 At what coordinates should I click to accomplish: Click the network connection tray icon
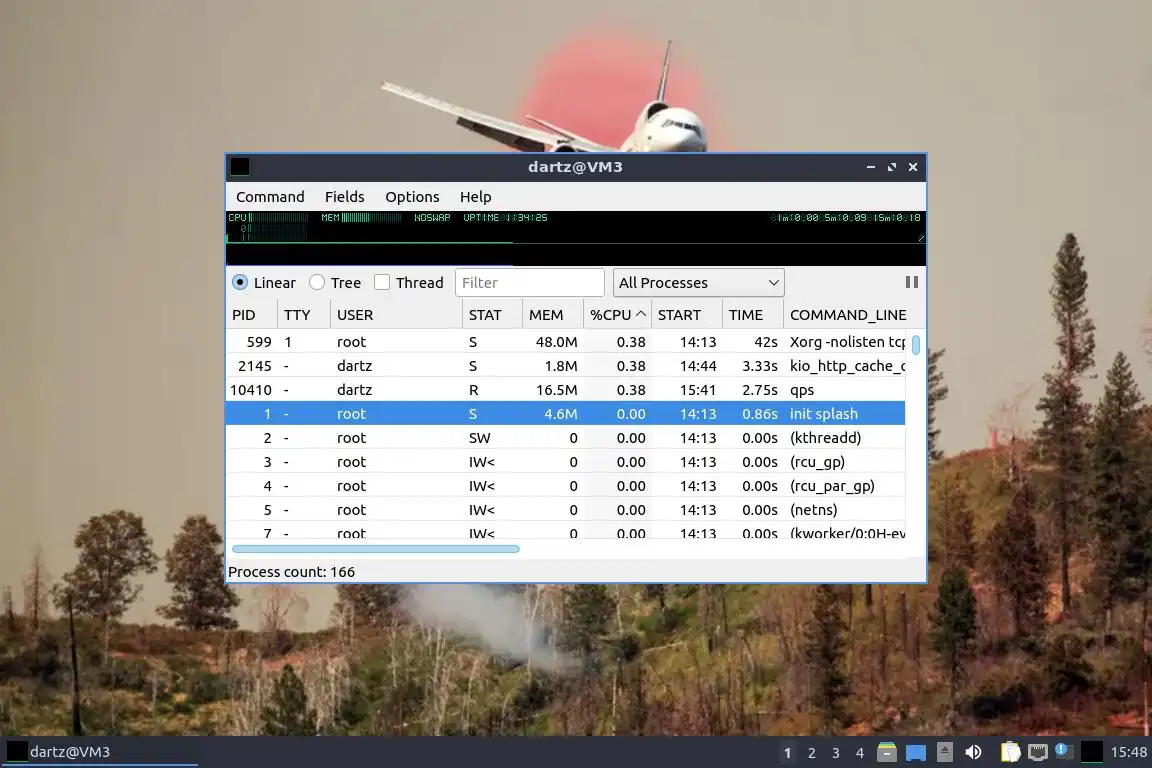click(1037, 752)
